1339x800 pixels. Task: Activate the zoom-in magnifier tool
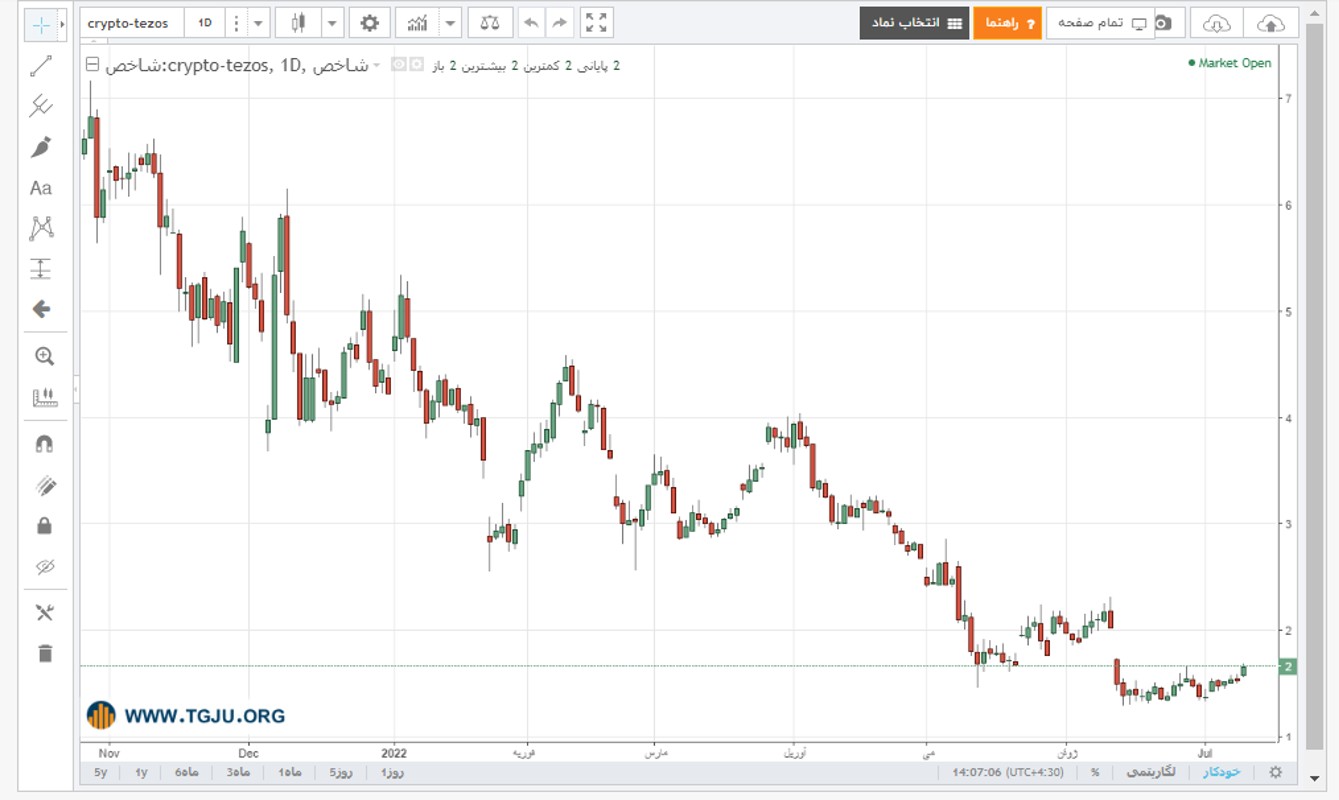click(x=44, y=356)
